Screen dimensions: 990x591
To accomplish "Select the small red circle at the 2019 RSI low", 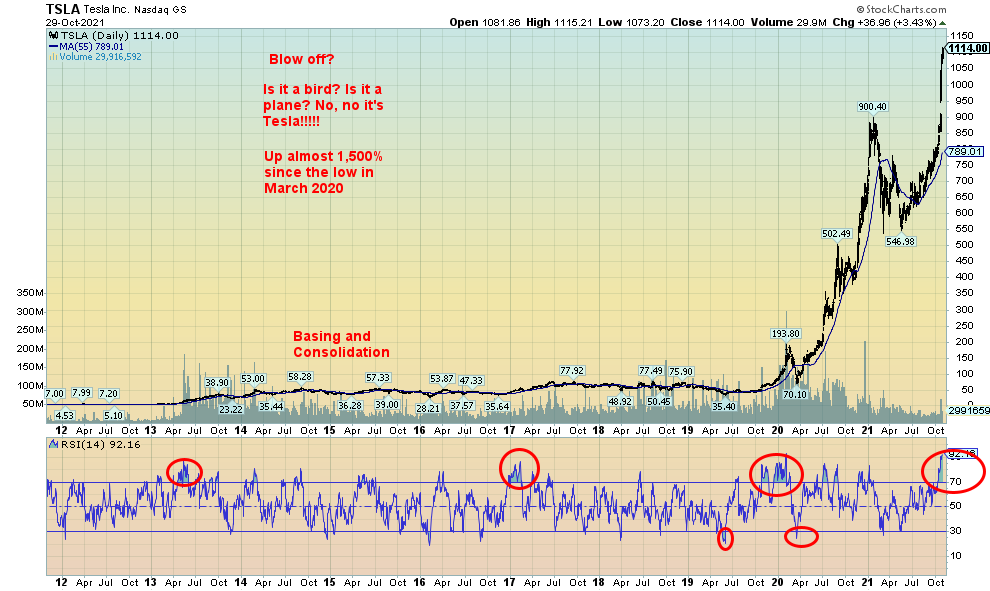I will [x=725, y=539].
